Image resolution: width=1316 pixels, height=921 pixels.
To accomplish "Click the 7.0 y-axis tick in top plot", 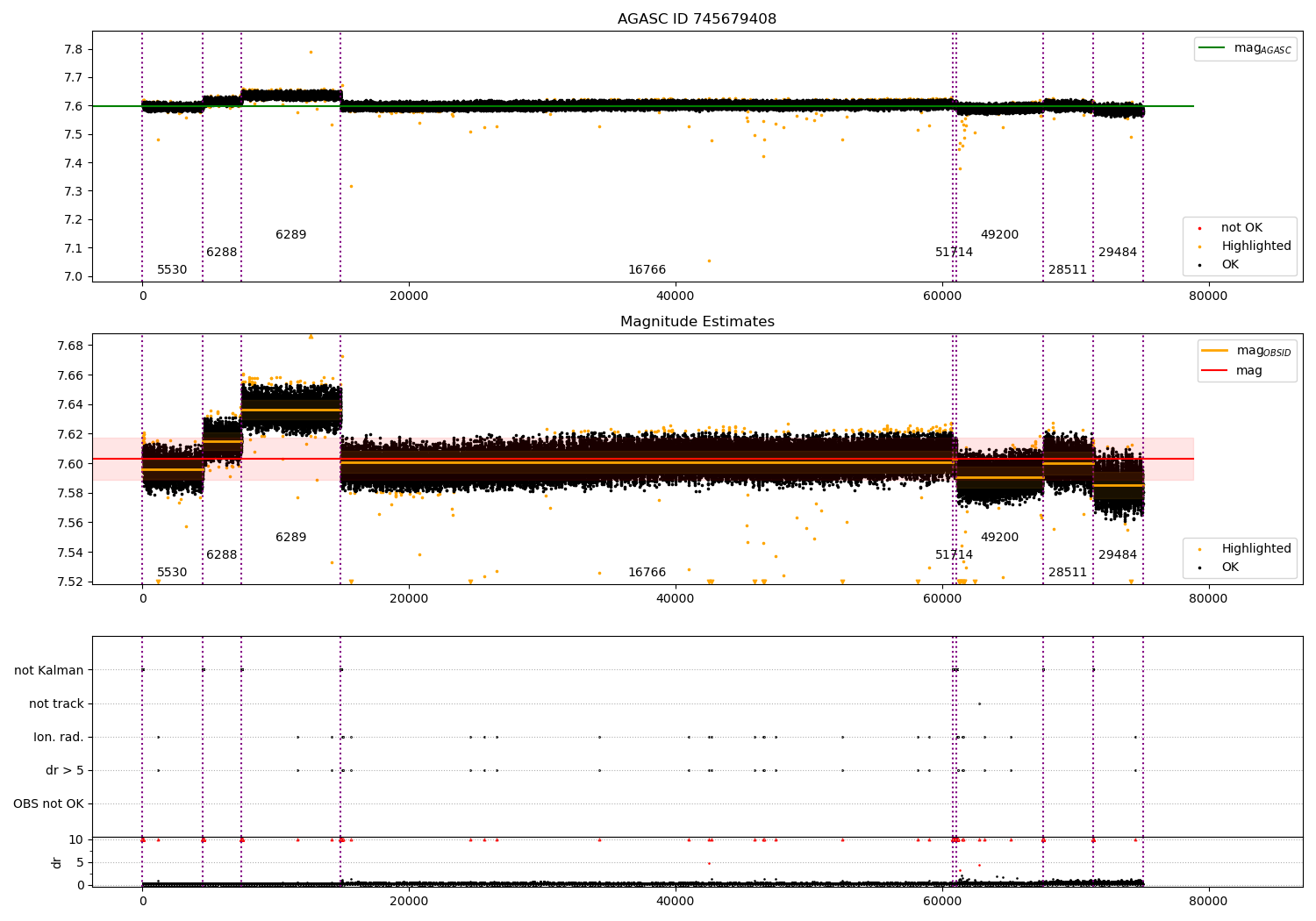I will tap(74, 277).
